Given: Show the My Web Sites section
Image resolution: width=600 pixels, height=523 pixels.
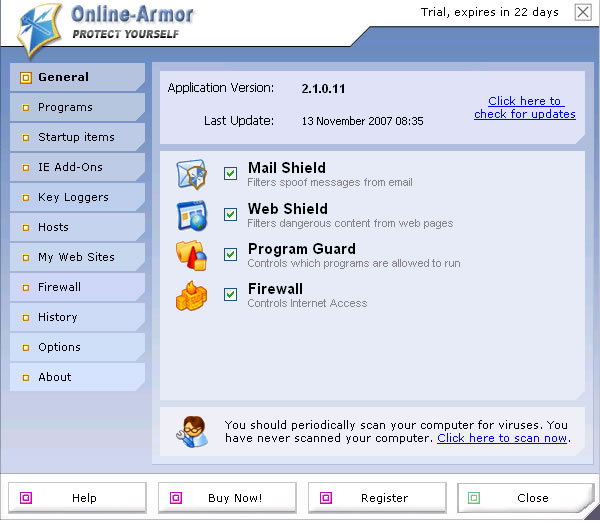Looking at the screenshot, I should click(x=77, y=257).
